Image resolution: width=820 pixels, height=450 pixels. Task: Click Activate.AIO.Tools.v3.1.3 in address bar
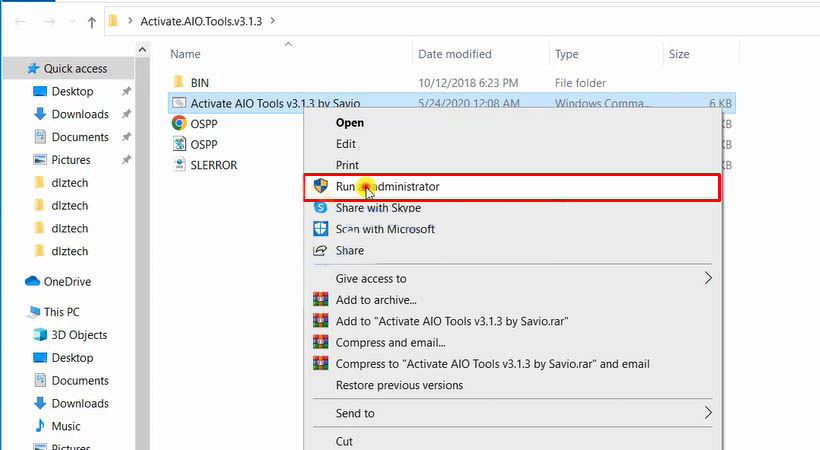201,21
